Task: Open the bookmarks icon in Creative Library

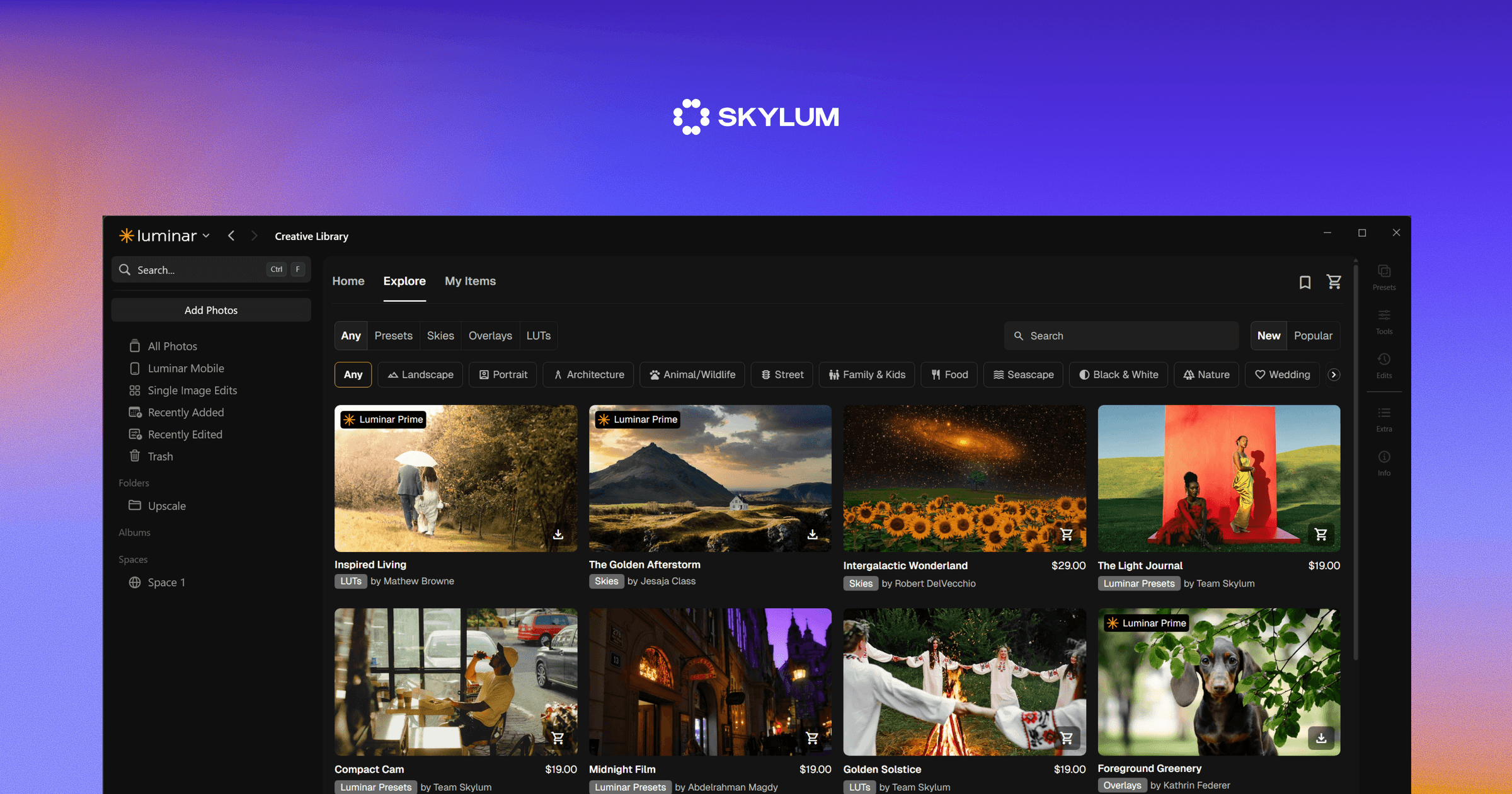Action: coord(1305,282)
